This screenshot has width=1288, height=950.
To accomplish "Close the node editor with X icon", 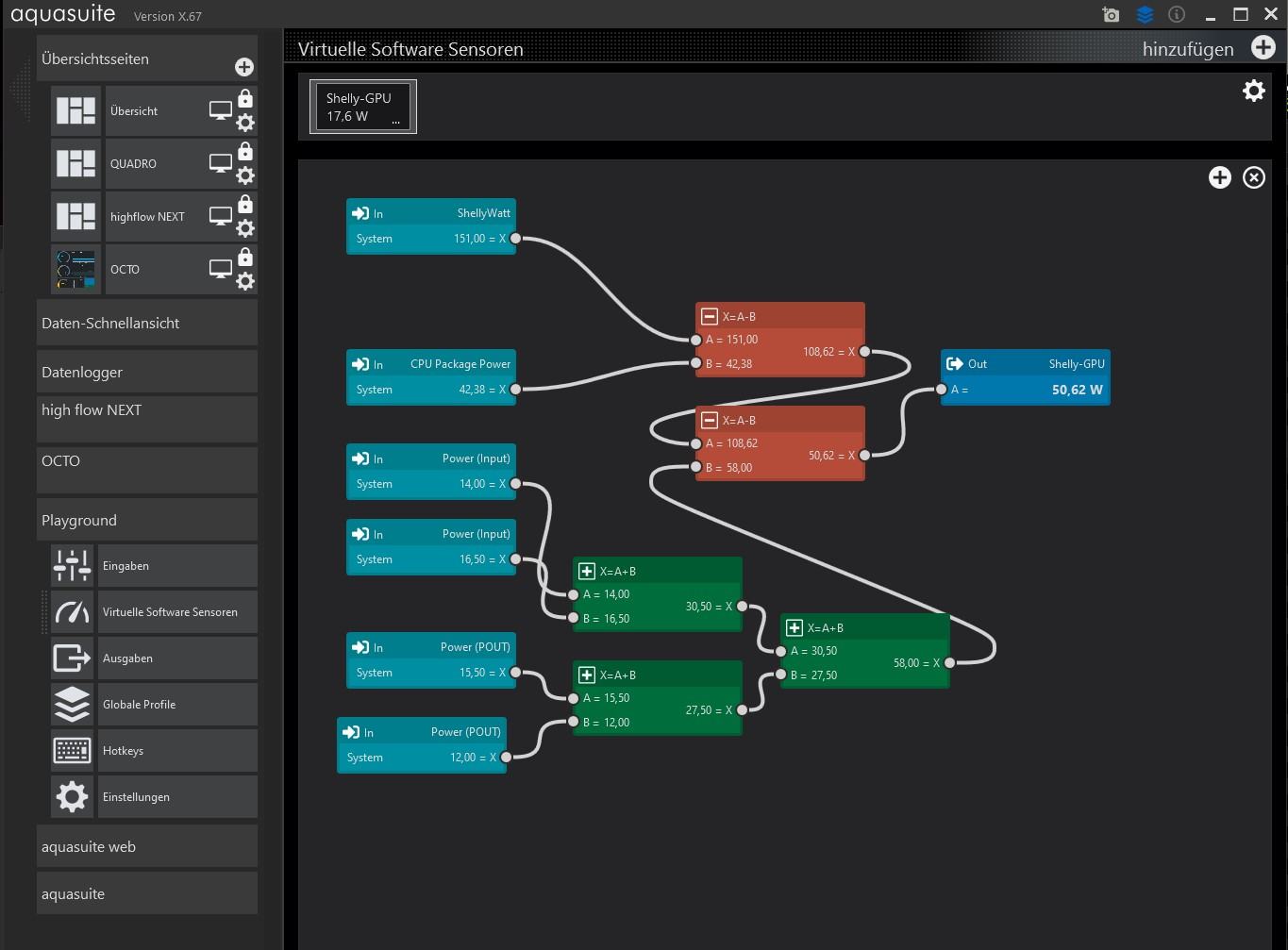I will tap(1254, 177).
